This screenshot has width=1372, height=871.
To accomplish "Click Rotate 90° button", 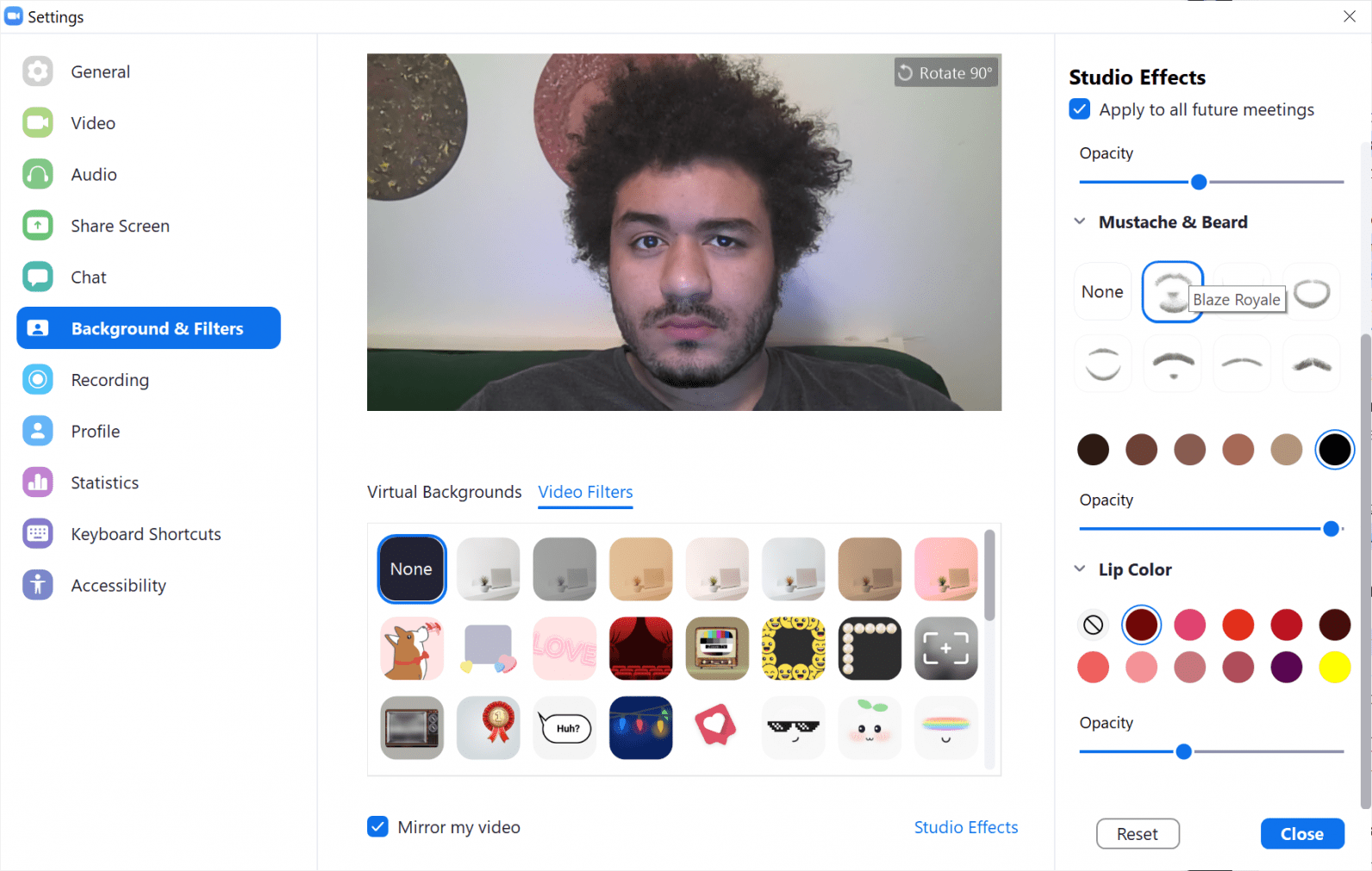I will point(946,73).
